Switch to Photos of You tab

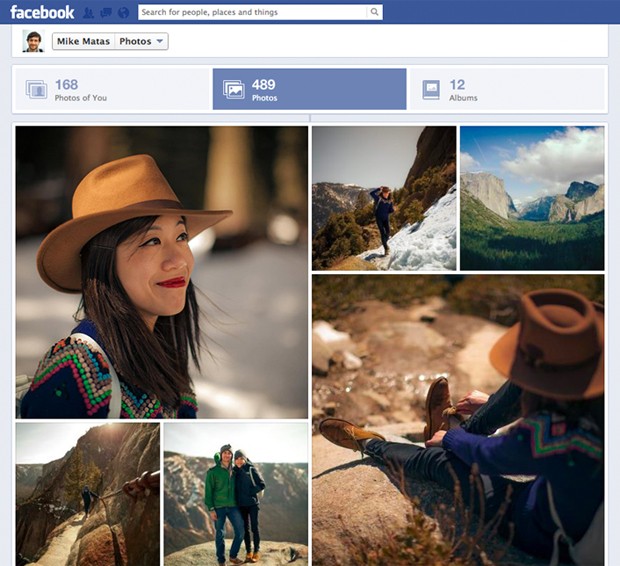pyautogui.click(x=110, y=90)
